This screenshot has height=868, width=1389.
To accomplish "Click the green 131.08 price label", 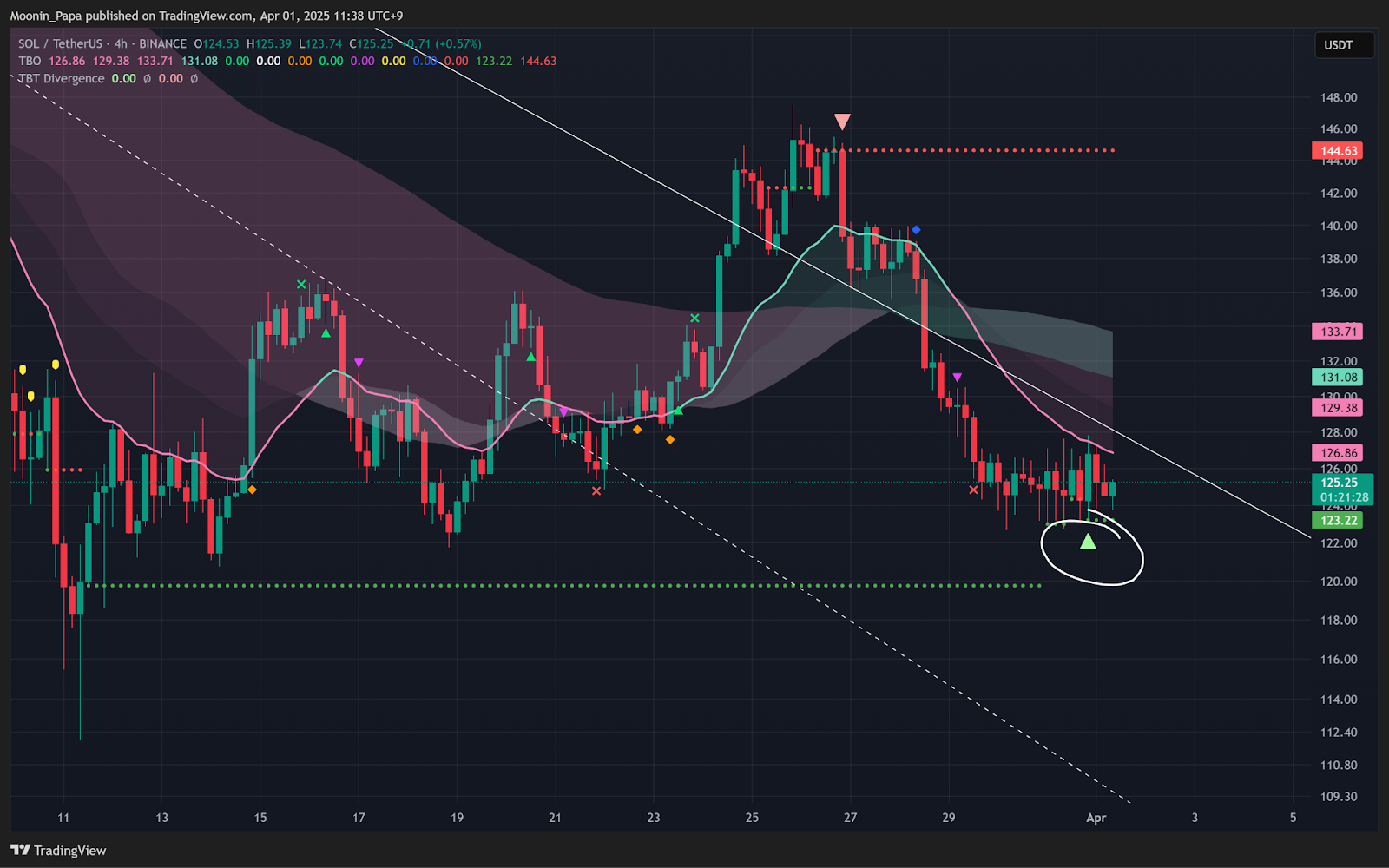I will [1338, 378].
